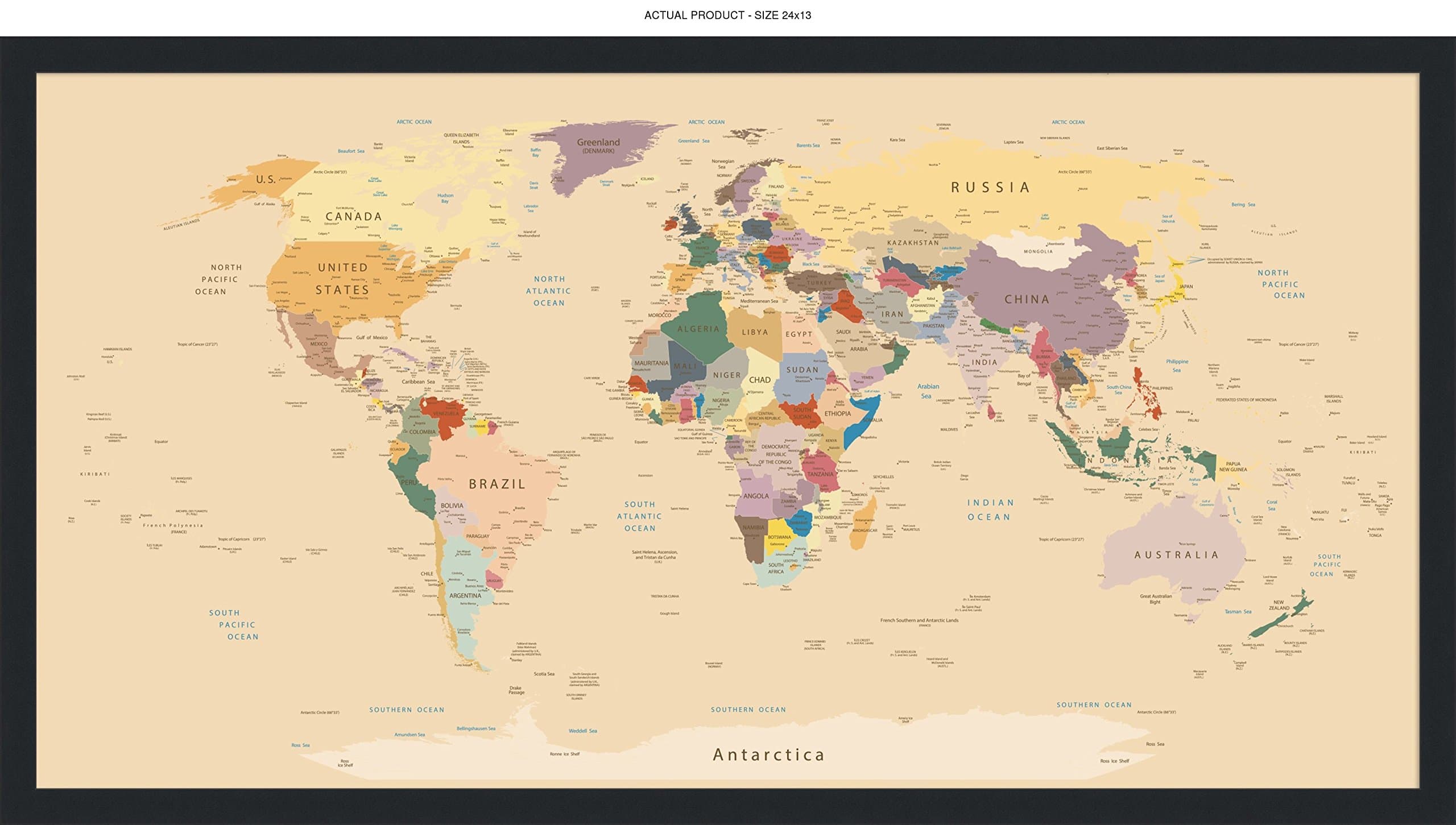The width and height of the screenshot is (1456, 825).
Task: Click the ARGENTINA country label
Action: pos(465,596)
